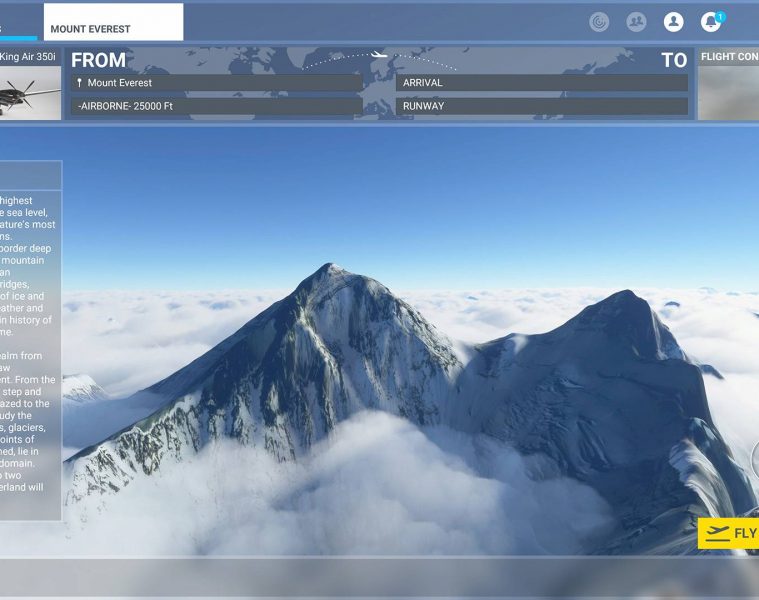Select the Mount Everest departure field
The height and width of the screenshot is (600, 759).
(x=217, y=83)
